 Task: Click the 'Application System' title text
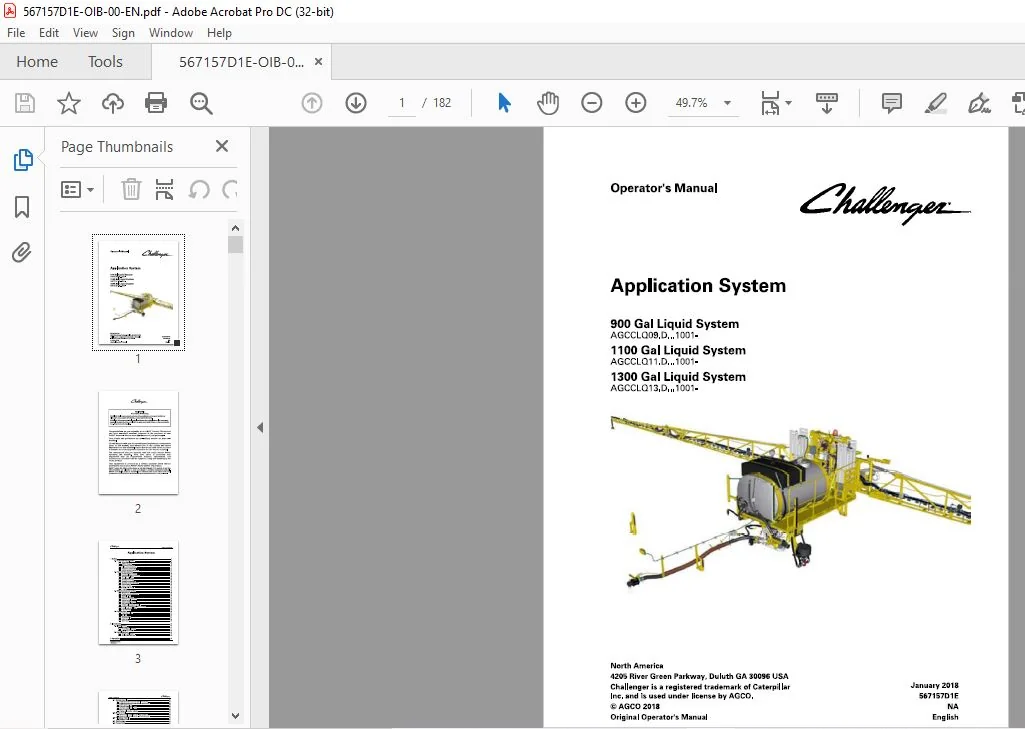click(x=697, y=286)
